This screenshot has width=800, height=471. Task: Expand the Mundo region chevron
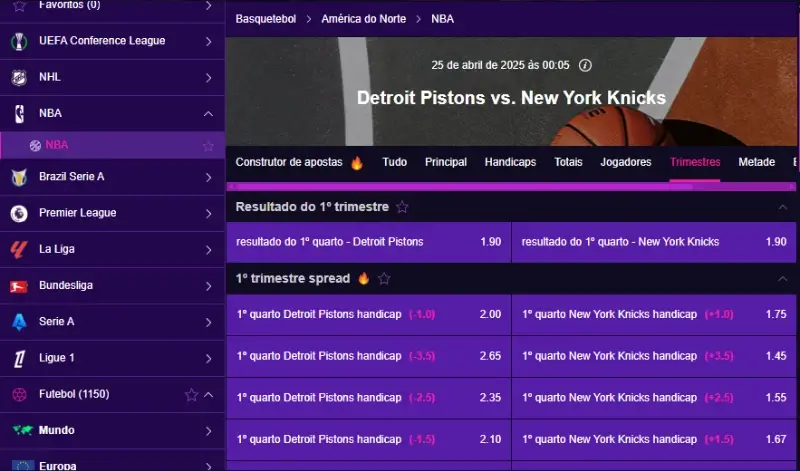(208, 431)
